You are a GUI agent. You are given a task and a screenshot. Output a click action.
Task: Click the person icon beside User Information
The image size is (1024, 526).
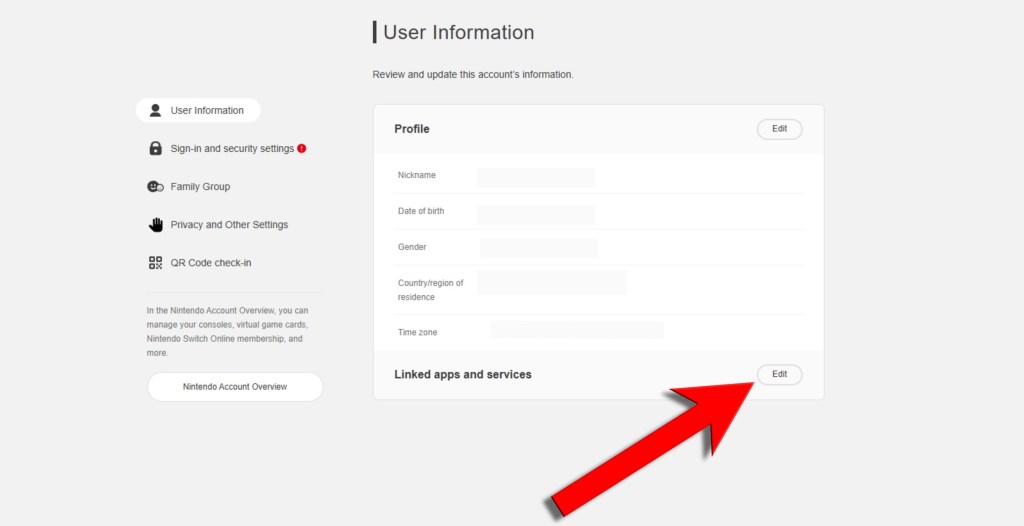coord(155,110)
